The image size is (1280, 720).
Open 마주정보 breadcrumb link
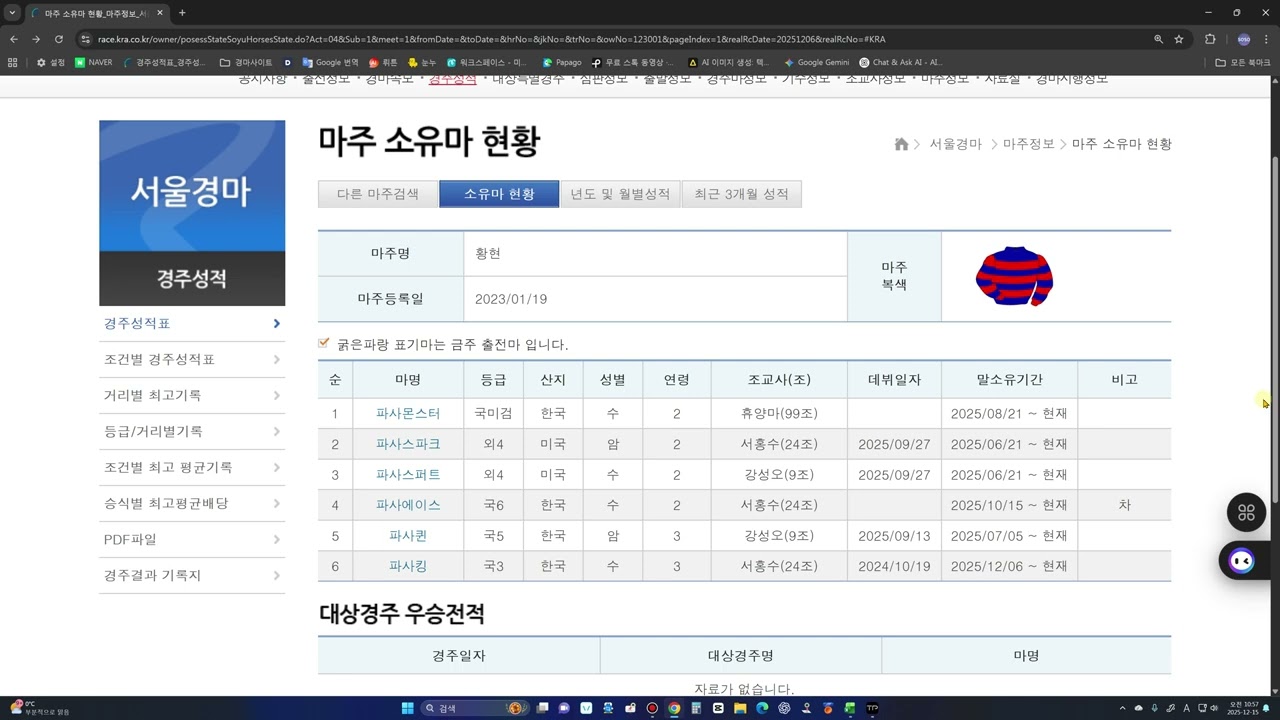click(1029, 144)
